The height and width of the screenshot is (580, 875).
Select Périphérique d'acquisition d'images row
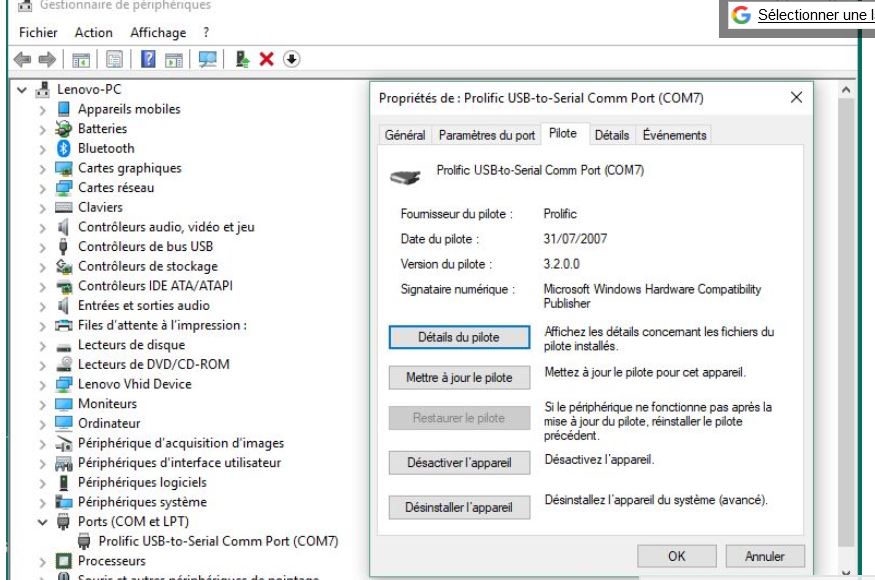click(x=181, y=443)
